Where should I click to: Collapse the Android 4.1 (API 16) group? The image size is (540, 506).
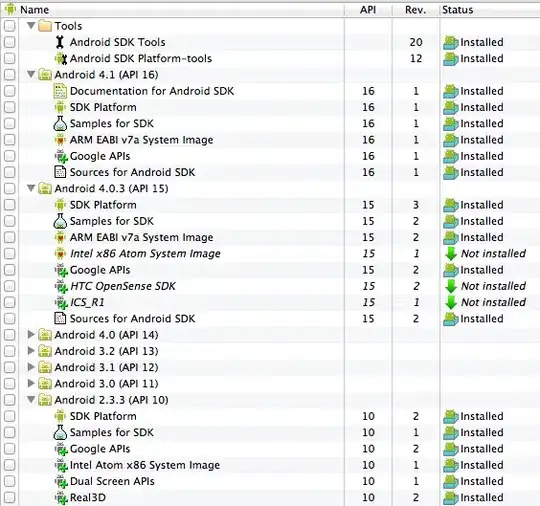pyautogui.click(x=31, y=74)
